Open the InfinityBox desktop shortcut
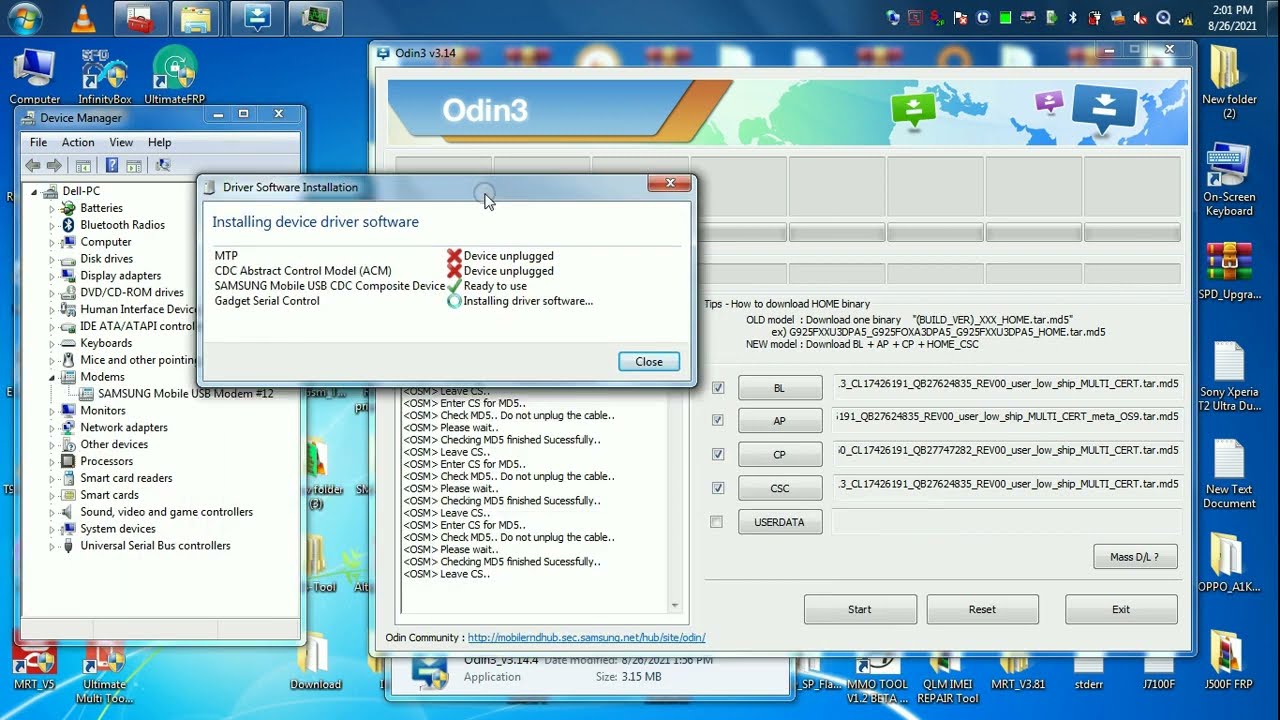The height and width of the screenshot is (720, 1280). coord(104,76)
